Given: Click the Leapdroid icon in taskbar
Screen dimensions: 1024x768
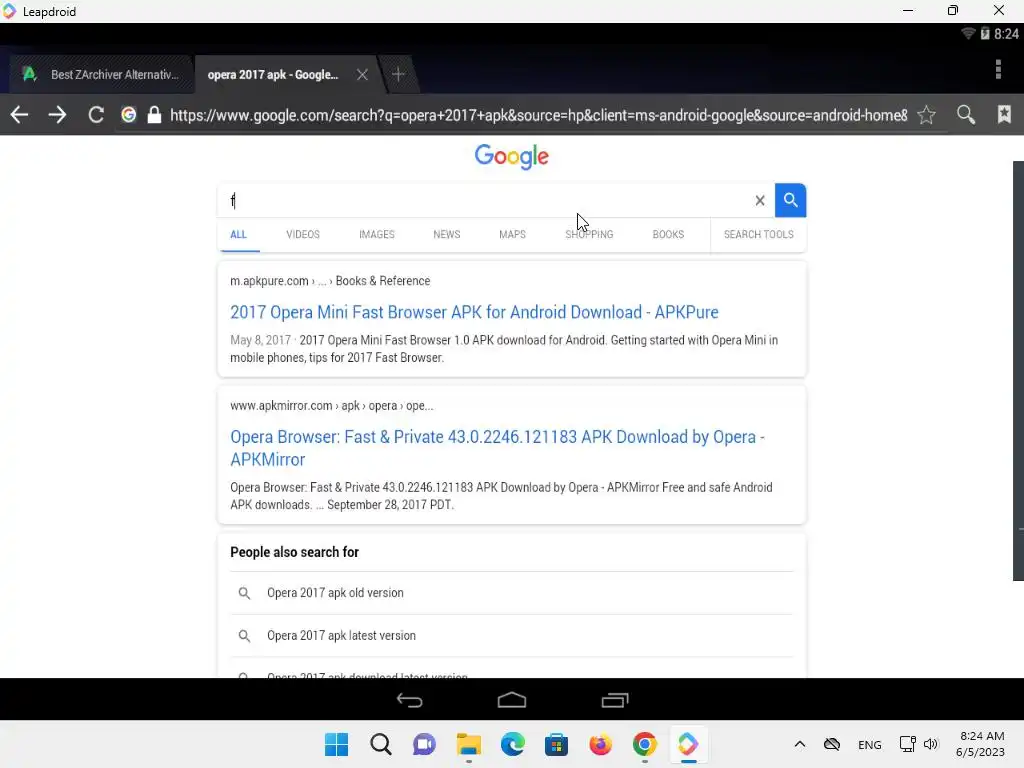Looking at the screenshot, I should (688, 744).
